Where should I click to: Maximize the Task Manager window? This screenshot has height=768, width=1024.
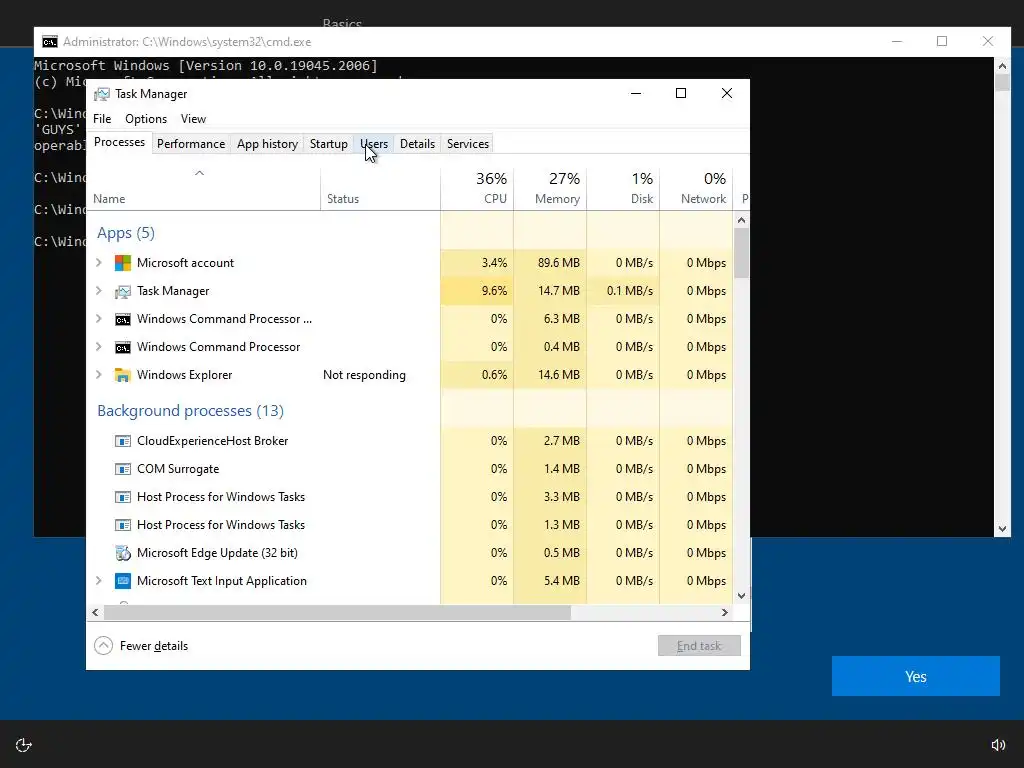pyautogui.click(x=680, y=93)
